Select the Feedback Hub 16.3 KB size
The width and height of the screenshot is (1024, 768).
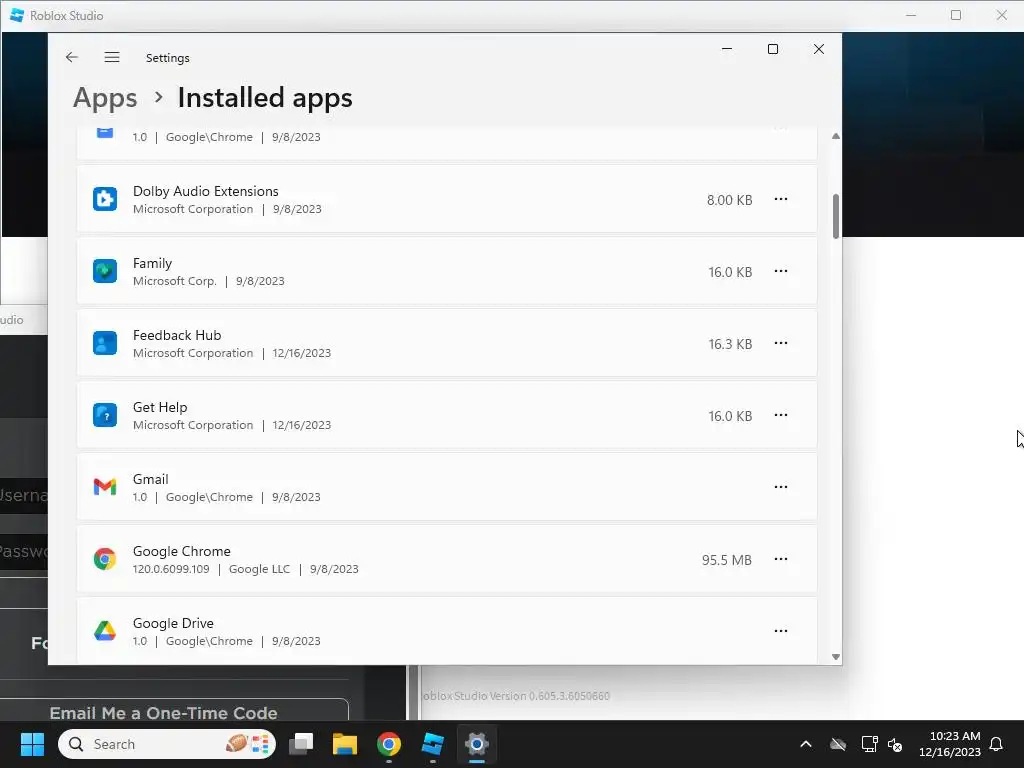(x=730, y=344)
